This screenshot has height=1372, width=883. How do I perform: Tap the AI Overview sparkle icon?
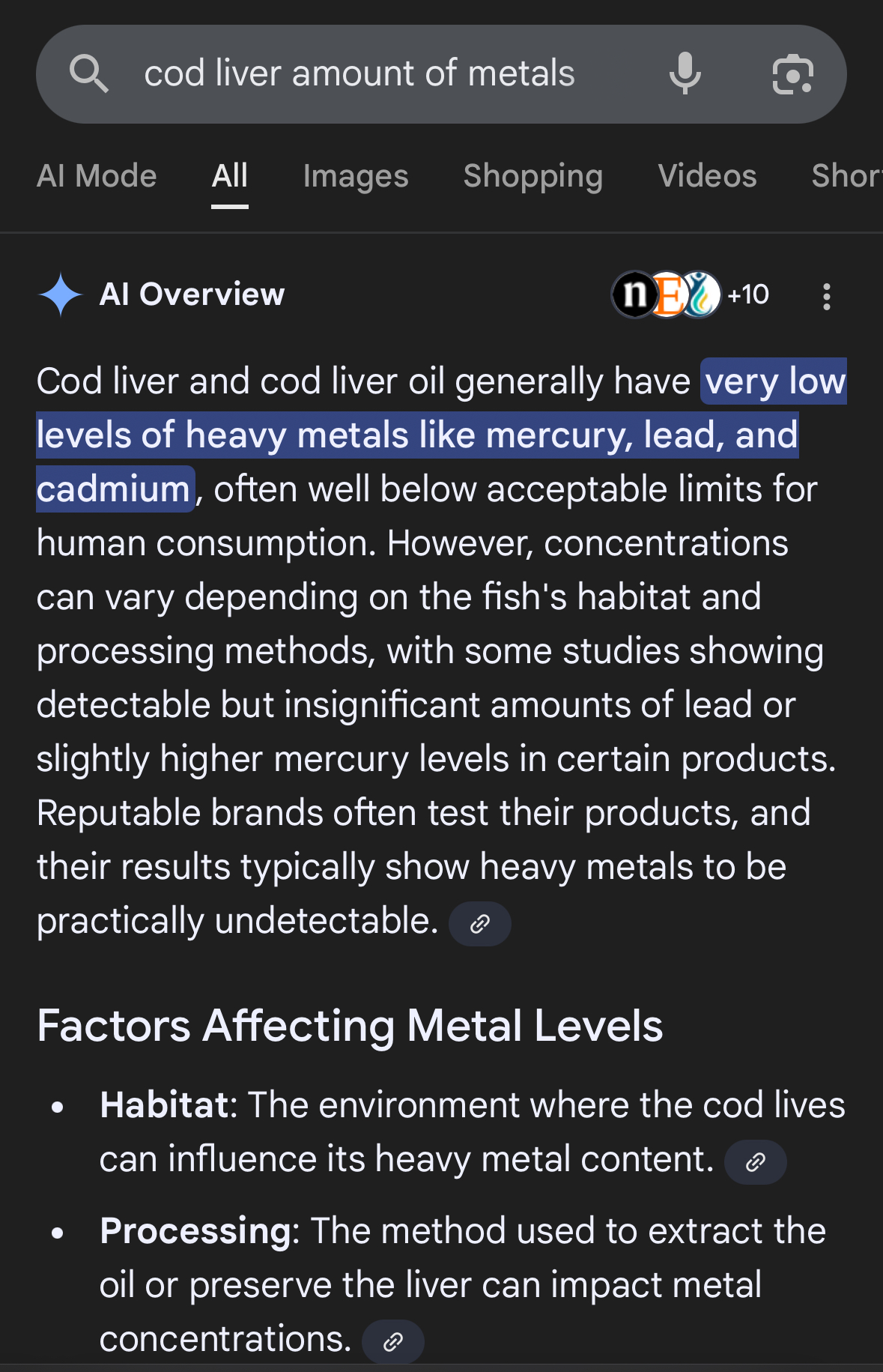[61, 294]
